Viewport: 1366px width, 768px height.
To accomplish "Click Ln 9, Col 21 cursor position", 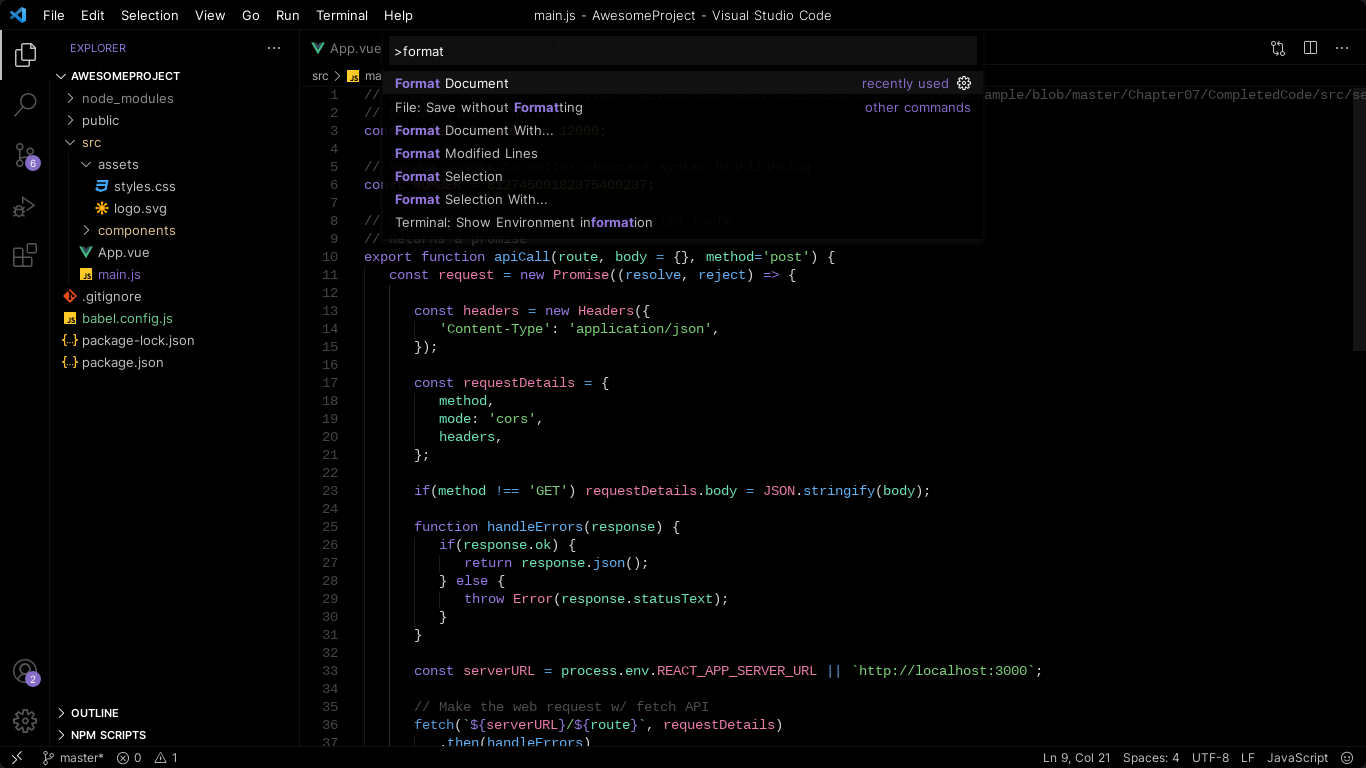I will 1077,758.
